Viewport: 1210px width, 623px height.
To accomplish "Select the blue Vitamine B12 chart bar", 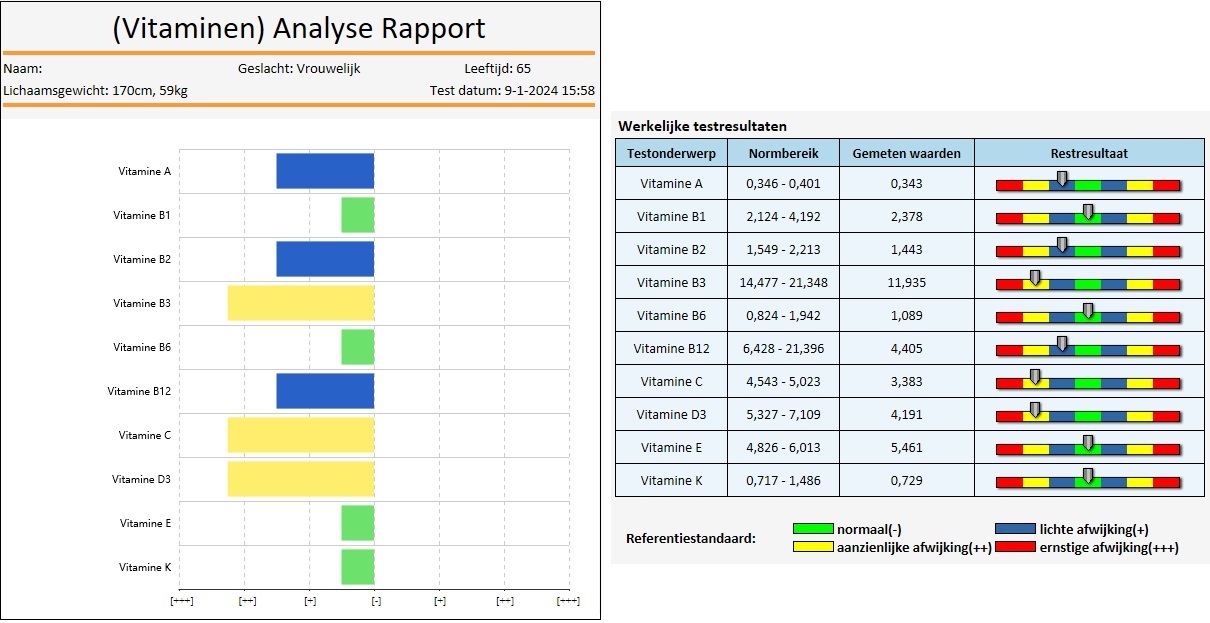I will pyautogui.click(x=324, y=391).
